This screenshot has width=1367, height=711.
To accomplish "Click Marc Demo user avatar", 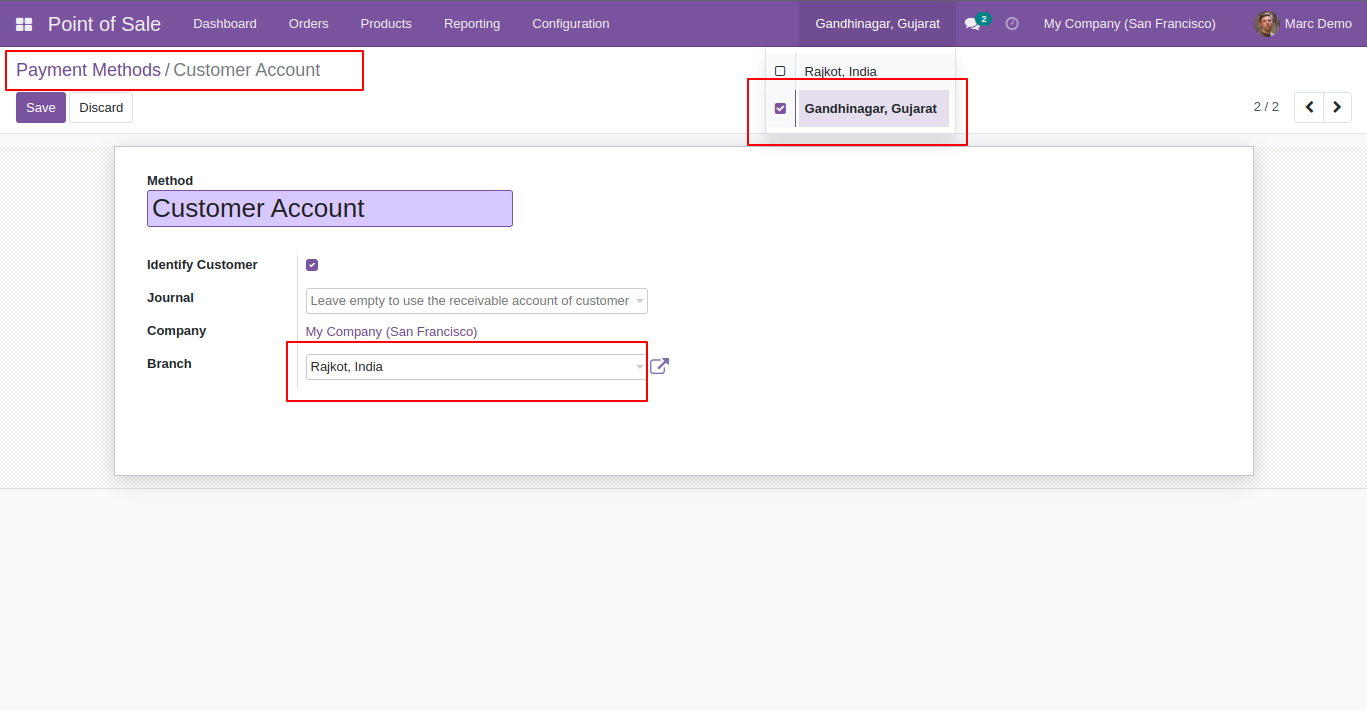I will pyautogui.click(x=1267, y=24).
